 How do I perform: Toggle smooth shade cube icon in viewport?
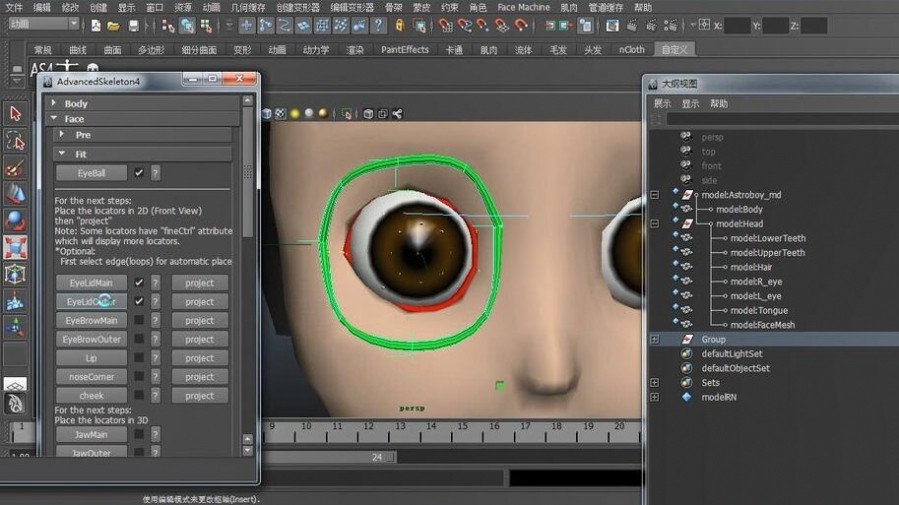267,113
